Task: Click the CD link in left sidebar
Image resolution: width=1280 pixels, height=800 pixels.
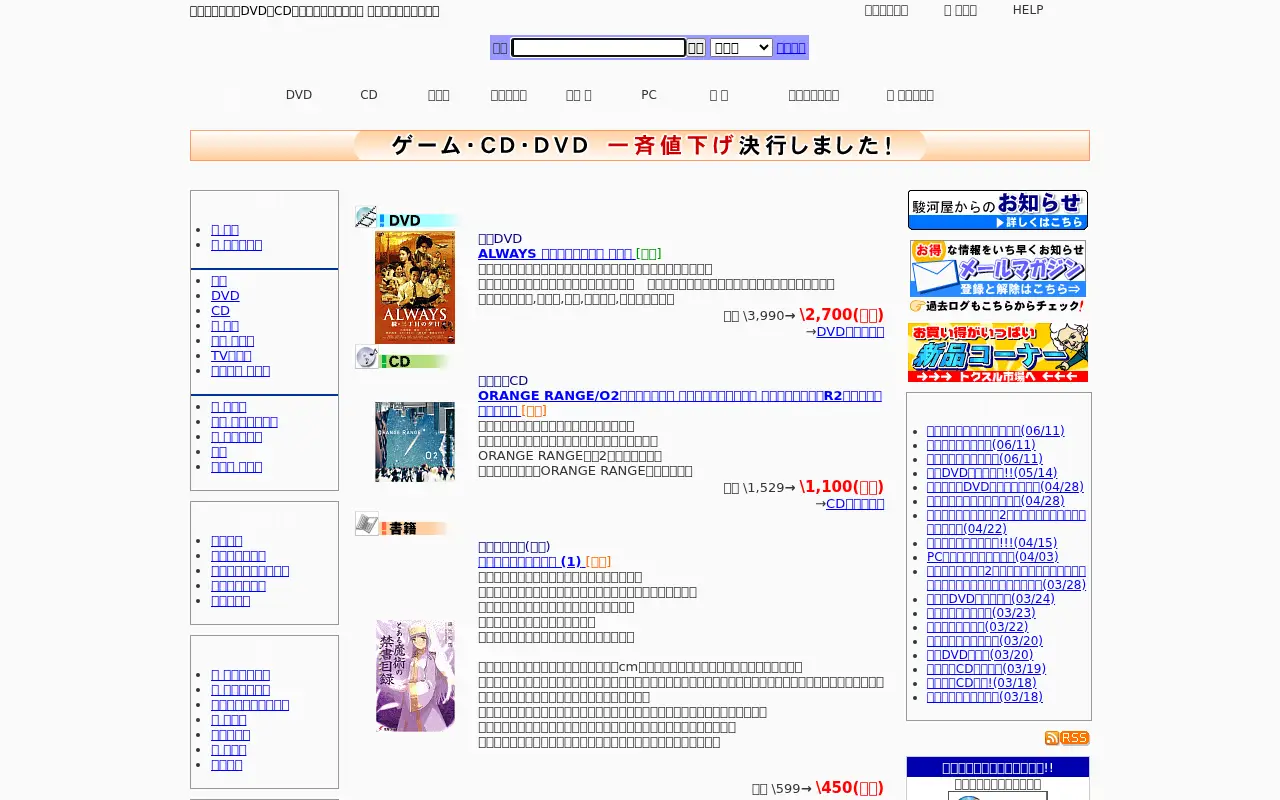Action: 220,310
